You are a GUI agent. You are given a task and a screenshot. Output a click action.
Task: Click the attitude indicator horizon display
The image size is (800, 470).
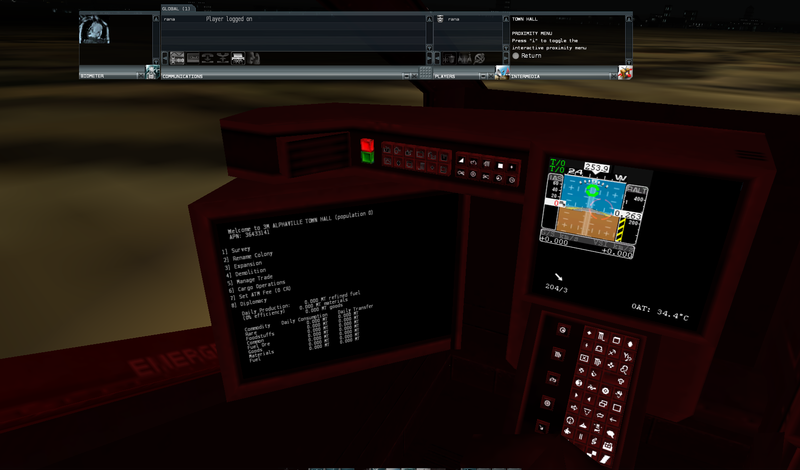pyautogui.click(x=592, y=210)
